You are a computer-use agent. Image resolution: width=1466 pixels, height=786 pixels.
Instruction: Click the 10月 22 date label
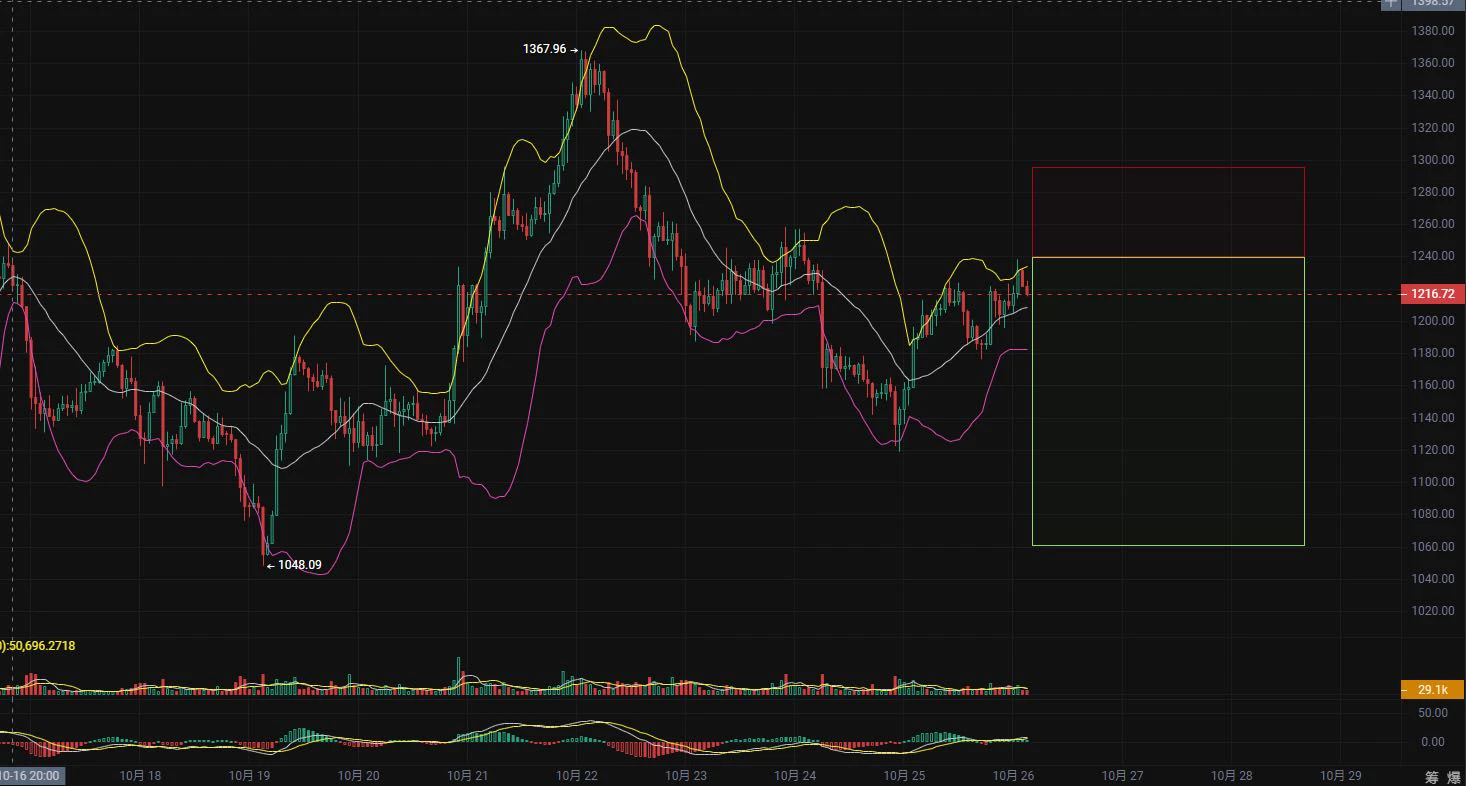pos(576,775)
